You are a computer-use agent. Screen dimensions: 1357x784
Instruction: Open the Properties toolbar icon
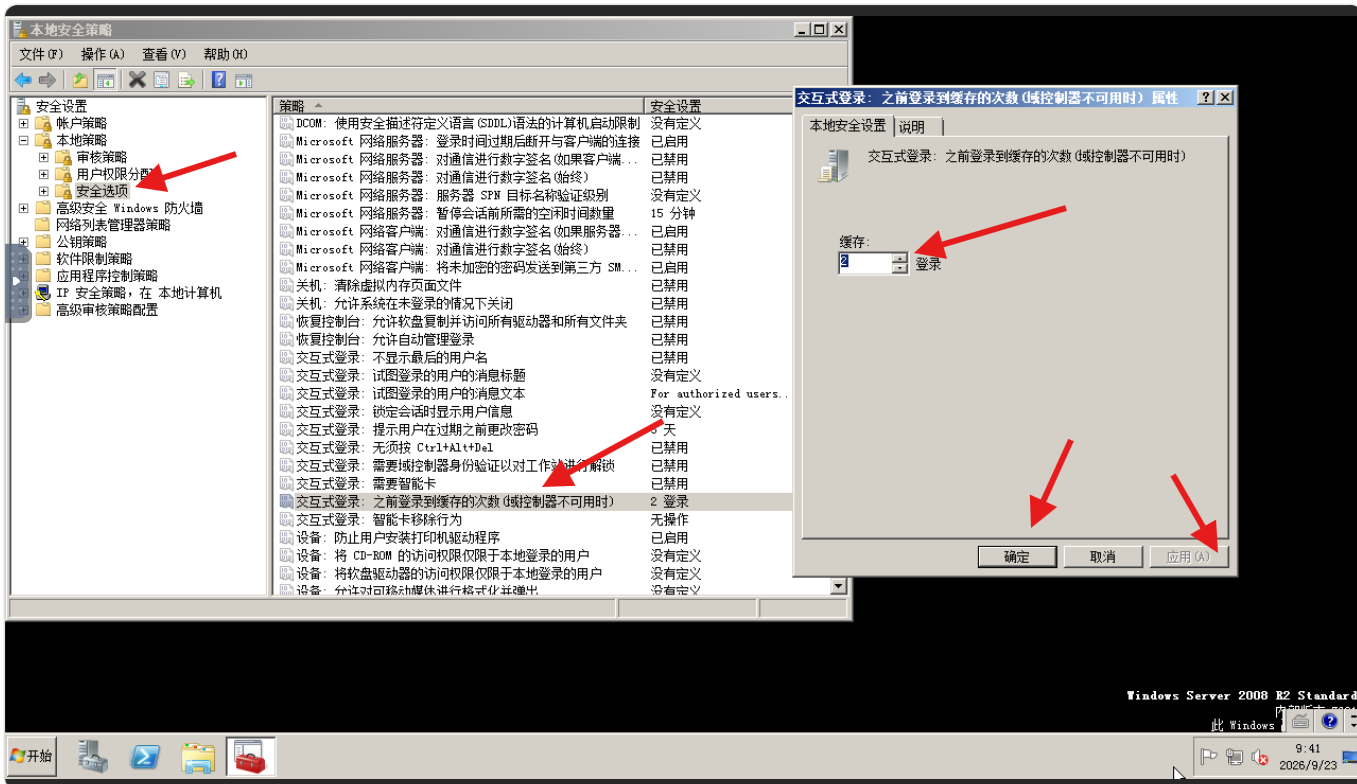[161, 80]
